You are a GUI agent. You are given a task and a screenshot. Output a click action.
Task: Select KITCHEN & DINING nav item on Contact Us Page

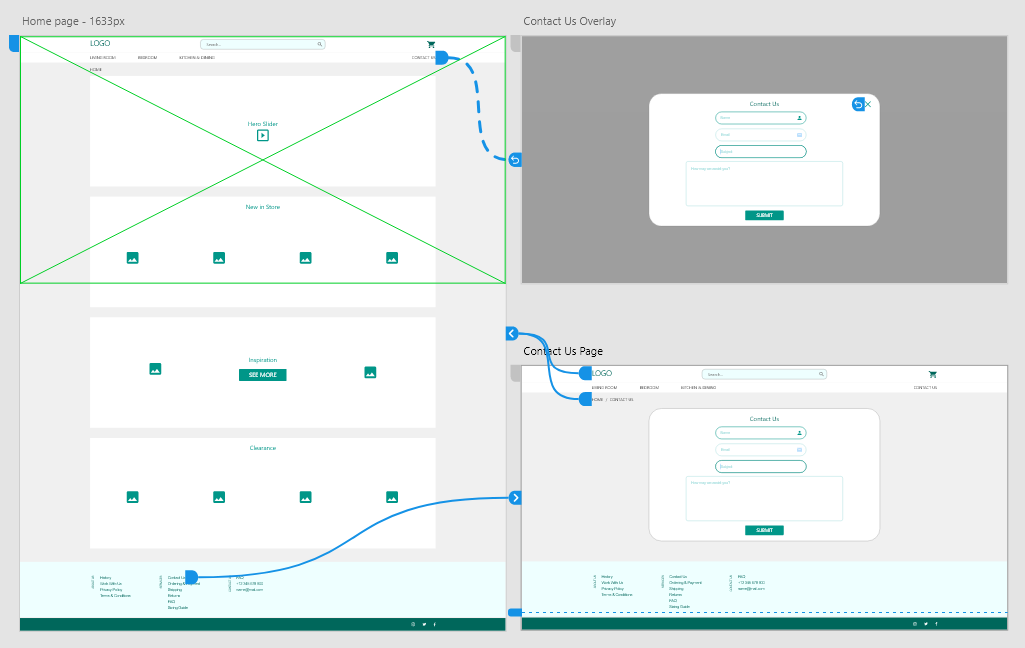click(698, 388)
